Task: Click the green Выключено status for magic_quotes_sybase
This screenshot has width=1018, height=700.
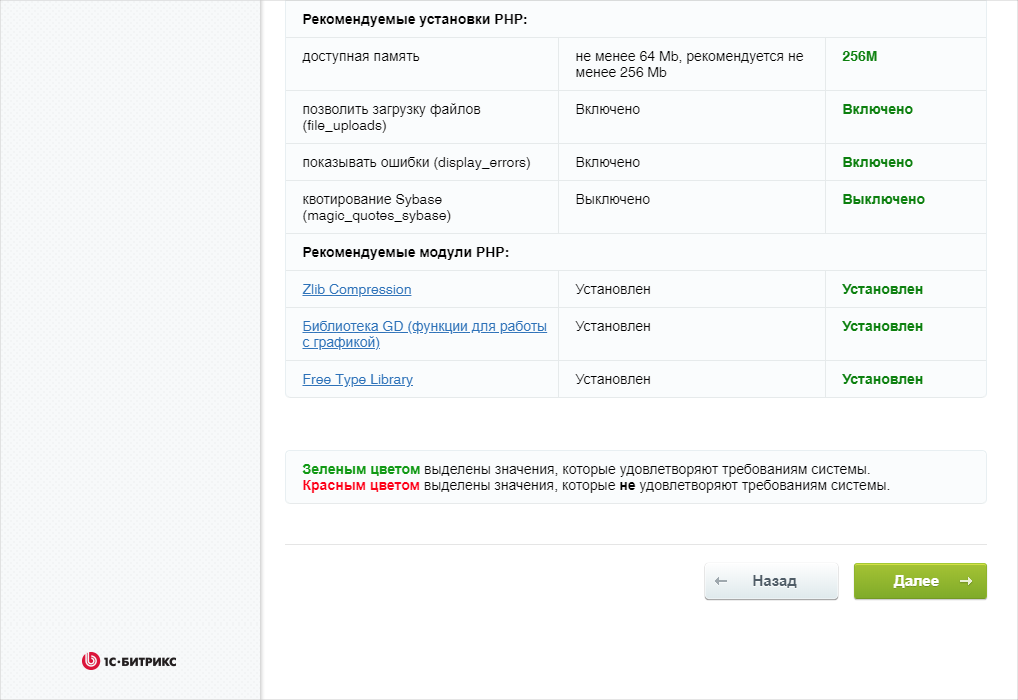Action: [883, 199]
